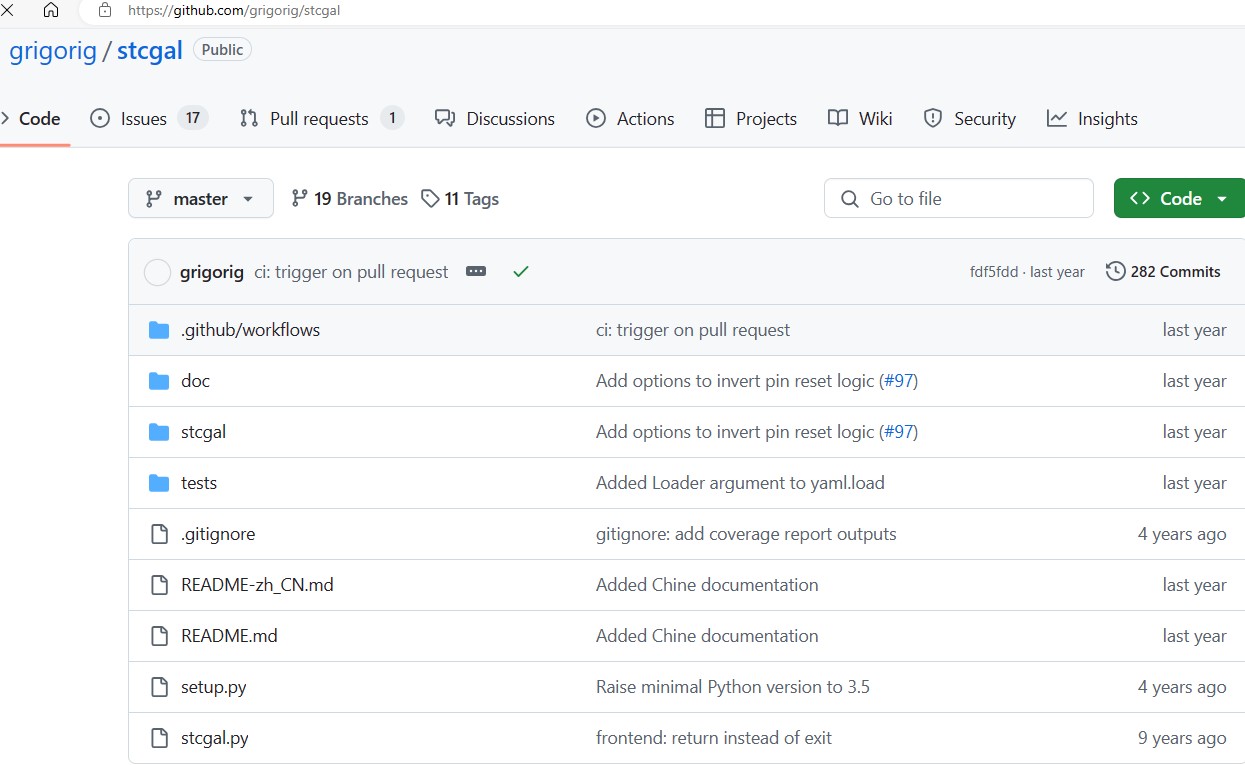The width and height of the screenshot is (1245, 765).
Task: Click folder icon next to tests
Action: point(159,483)
